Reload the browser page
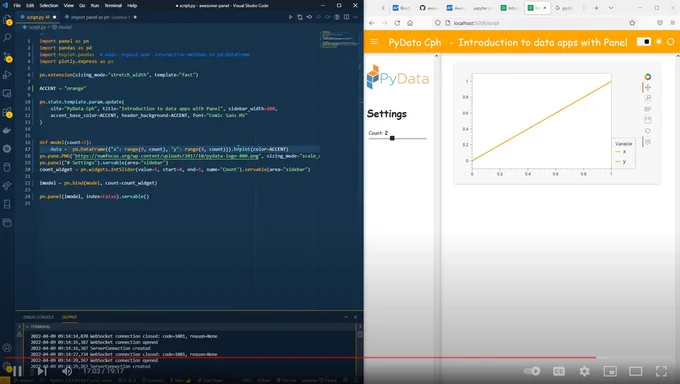The height and width of the screenshot is (384, 680). 397,23
